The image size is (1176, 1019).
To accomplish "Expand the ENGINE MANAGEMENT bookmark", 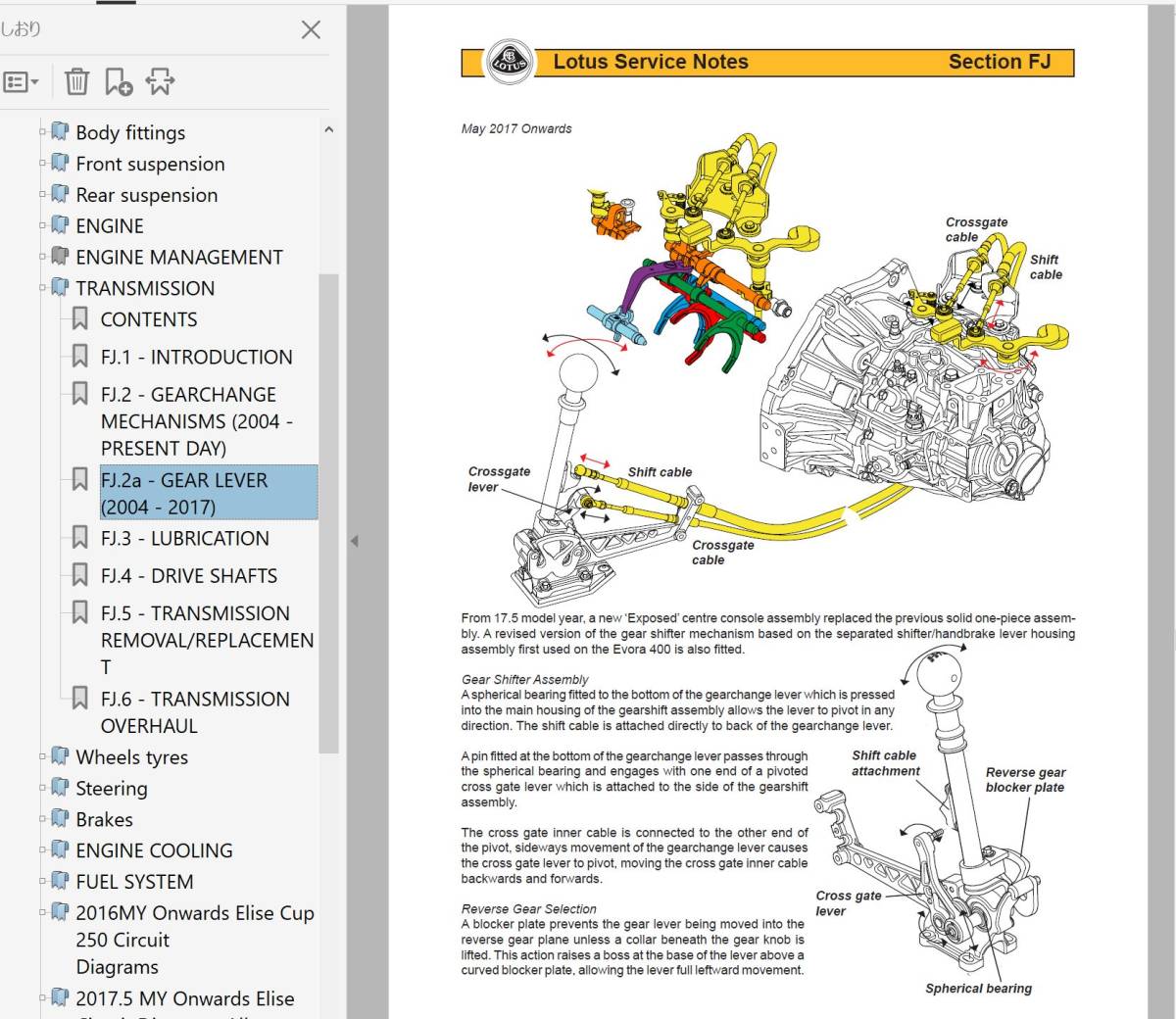I will (x=42, y=258).
